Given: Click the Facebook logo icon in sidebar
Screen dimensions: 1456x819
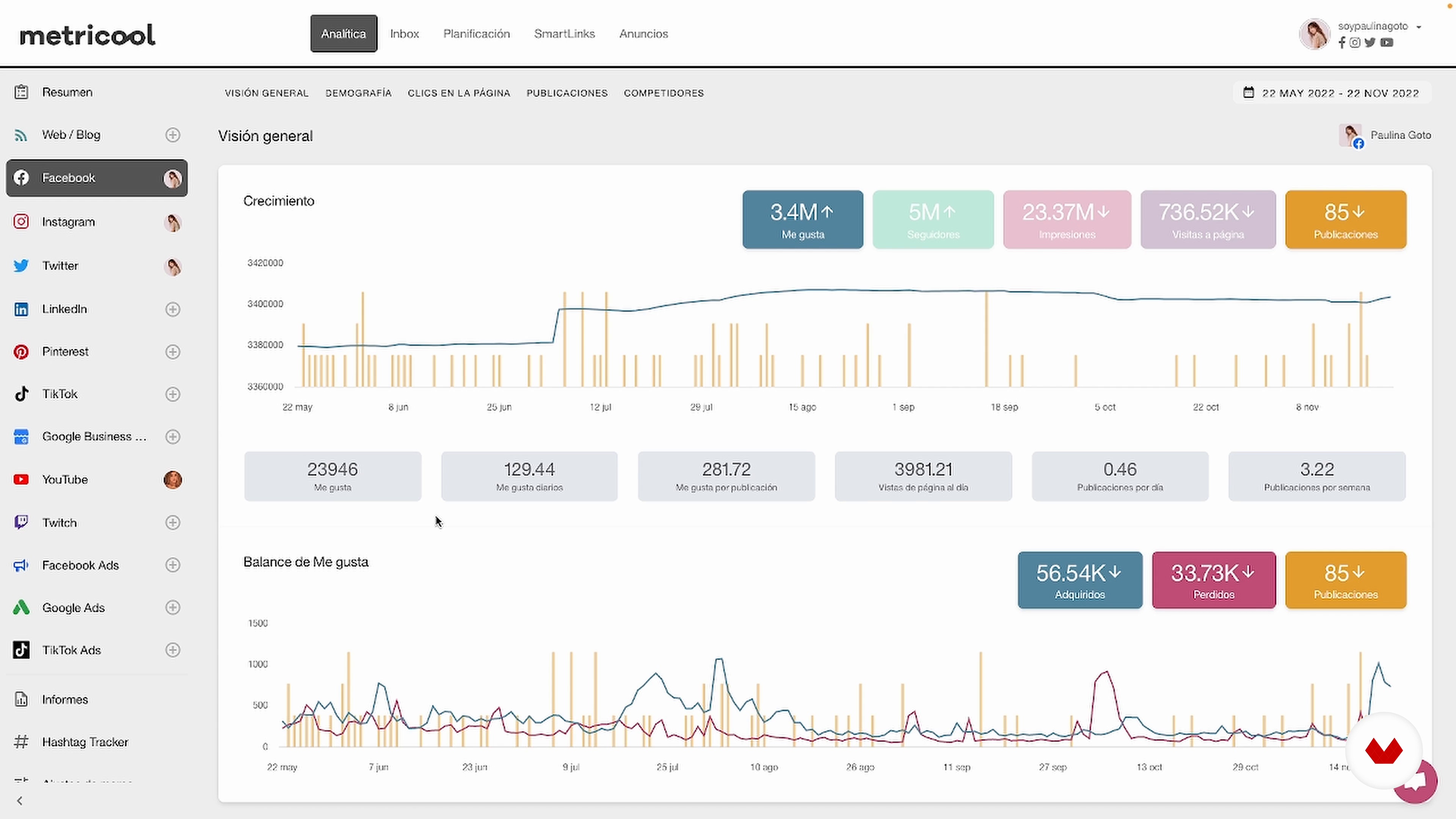Looking at the screenshot, I should 21,177.
